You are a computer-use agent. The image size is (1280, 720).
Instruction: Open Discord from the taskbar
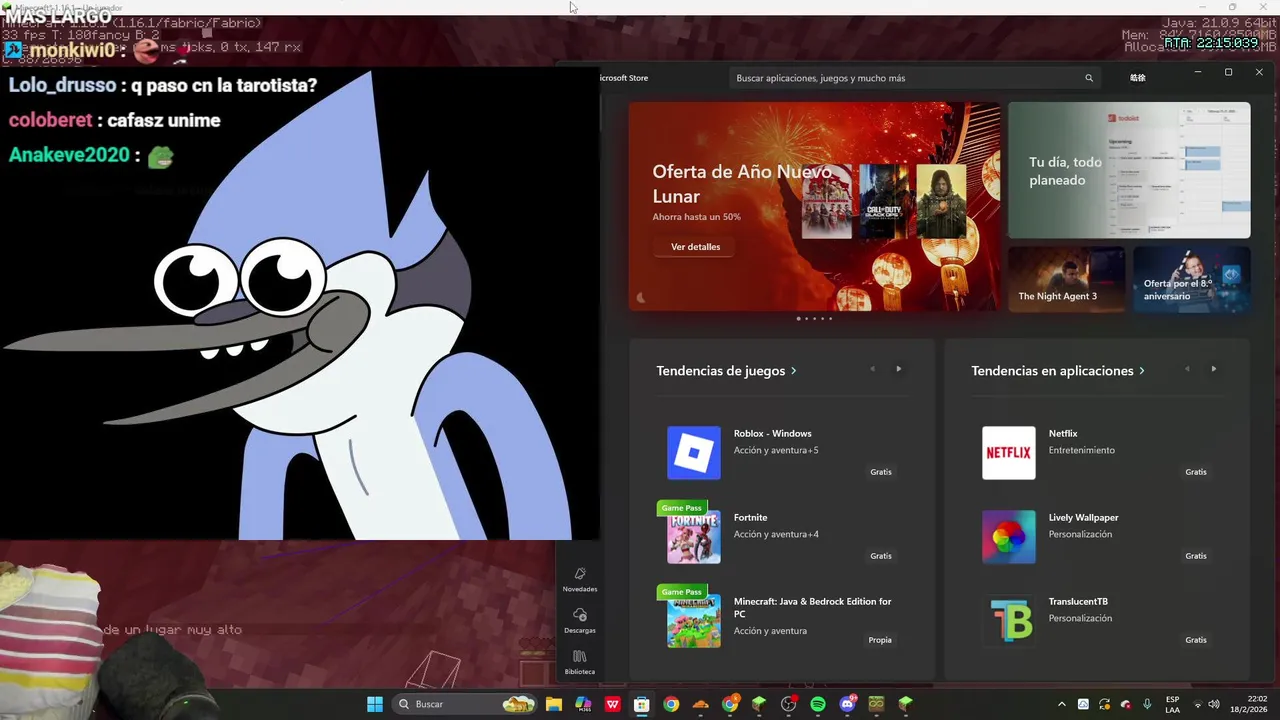tap(848, 704)
